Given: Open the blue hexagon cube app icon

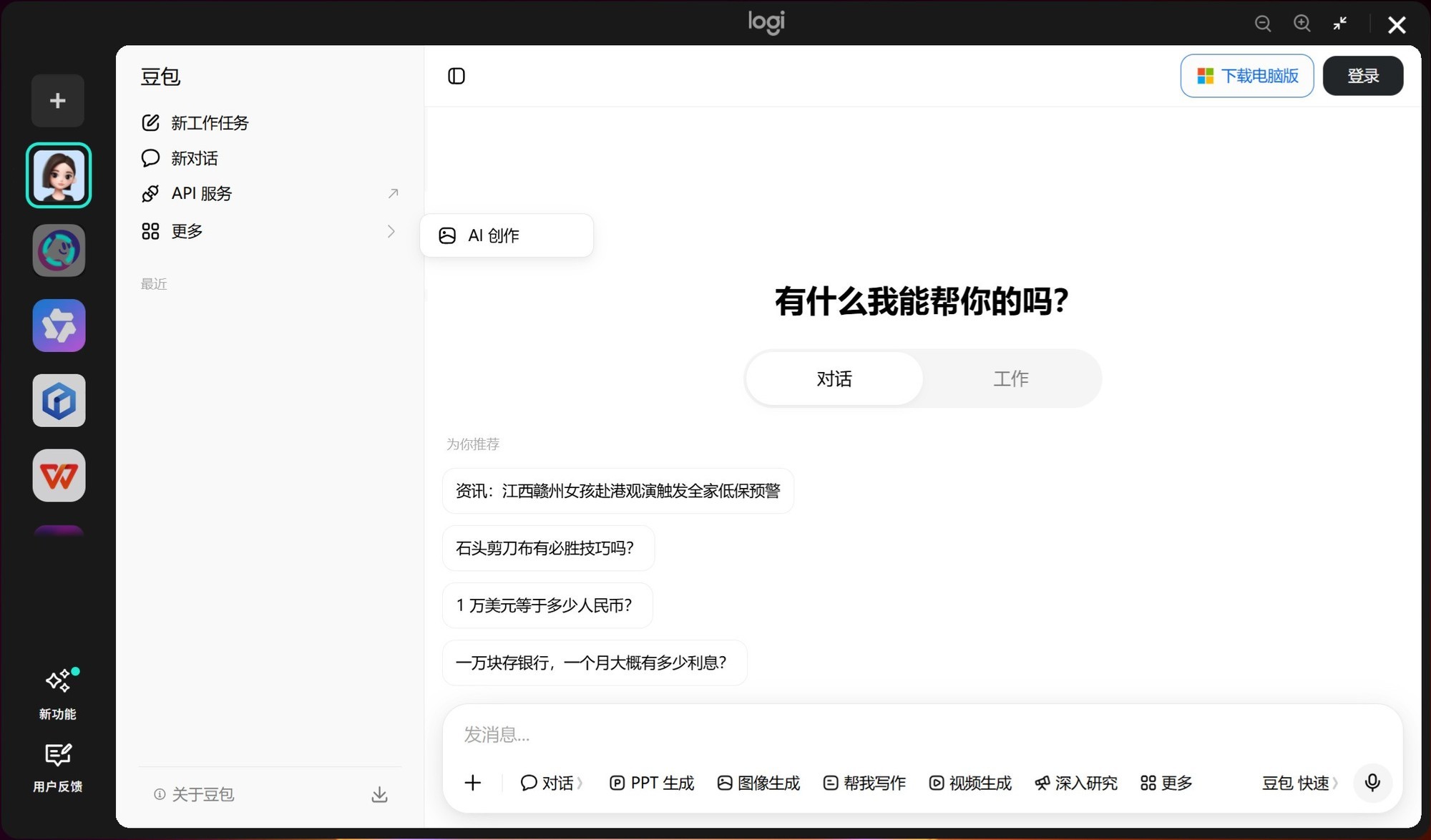Looking at the screenshot, I should [59, 401].
